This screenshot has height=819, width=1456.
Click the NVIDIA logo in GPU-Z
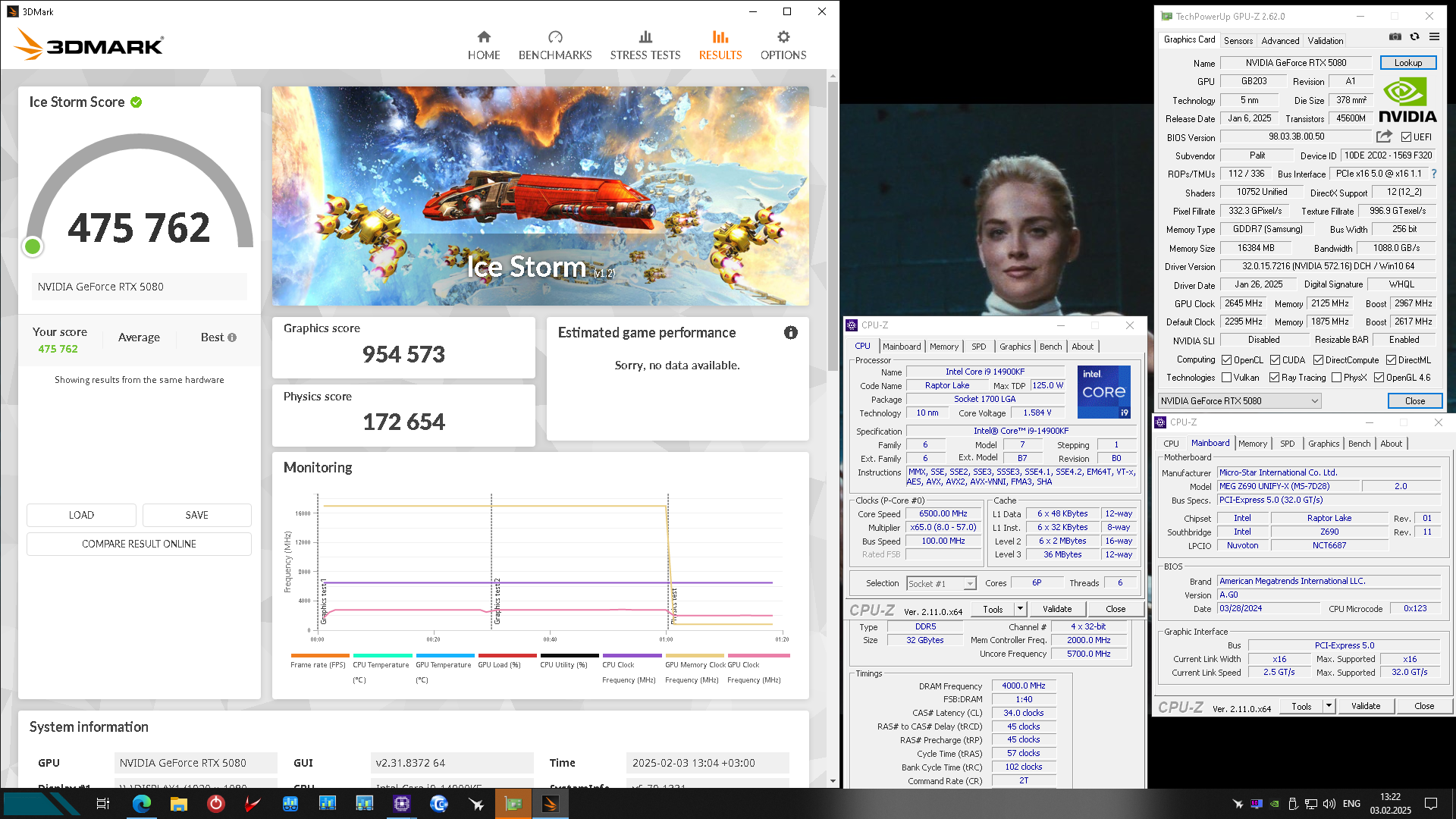[1407, 100]
